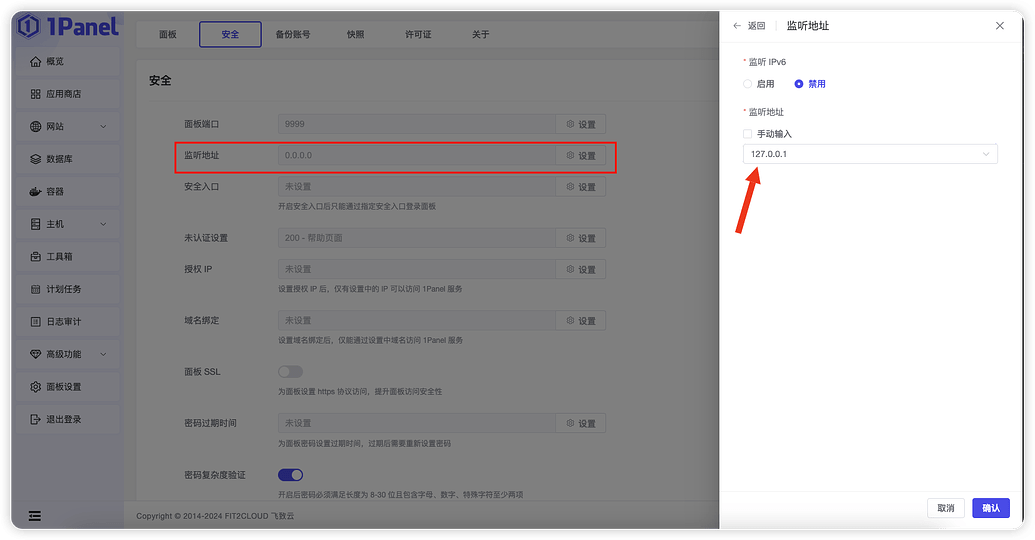
Task: Click 设置 gear for 安全入口
Action: pyautogui.click(x=581, y=187)
